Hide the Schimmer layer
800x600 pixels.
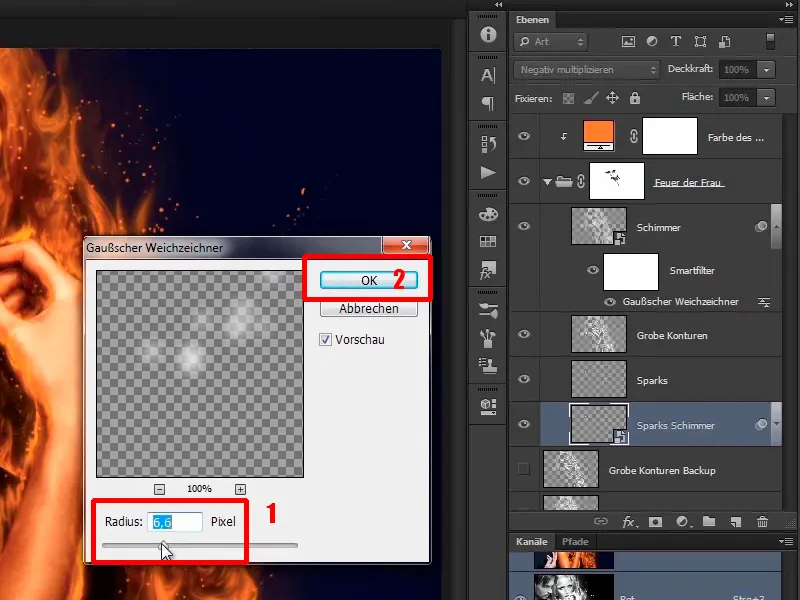[x=524, y=226]
